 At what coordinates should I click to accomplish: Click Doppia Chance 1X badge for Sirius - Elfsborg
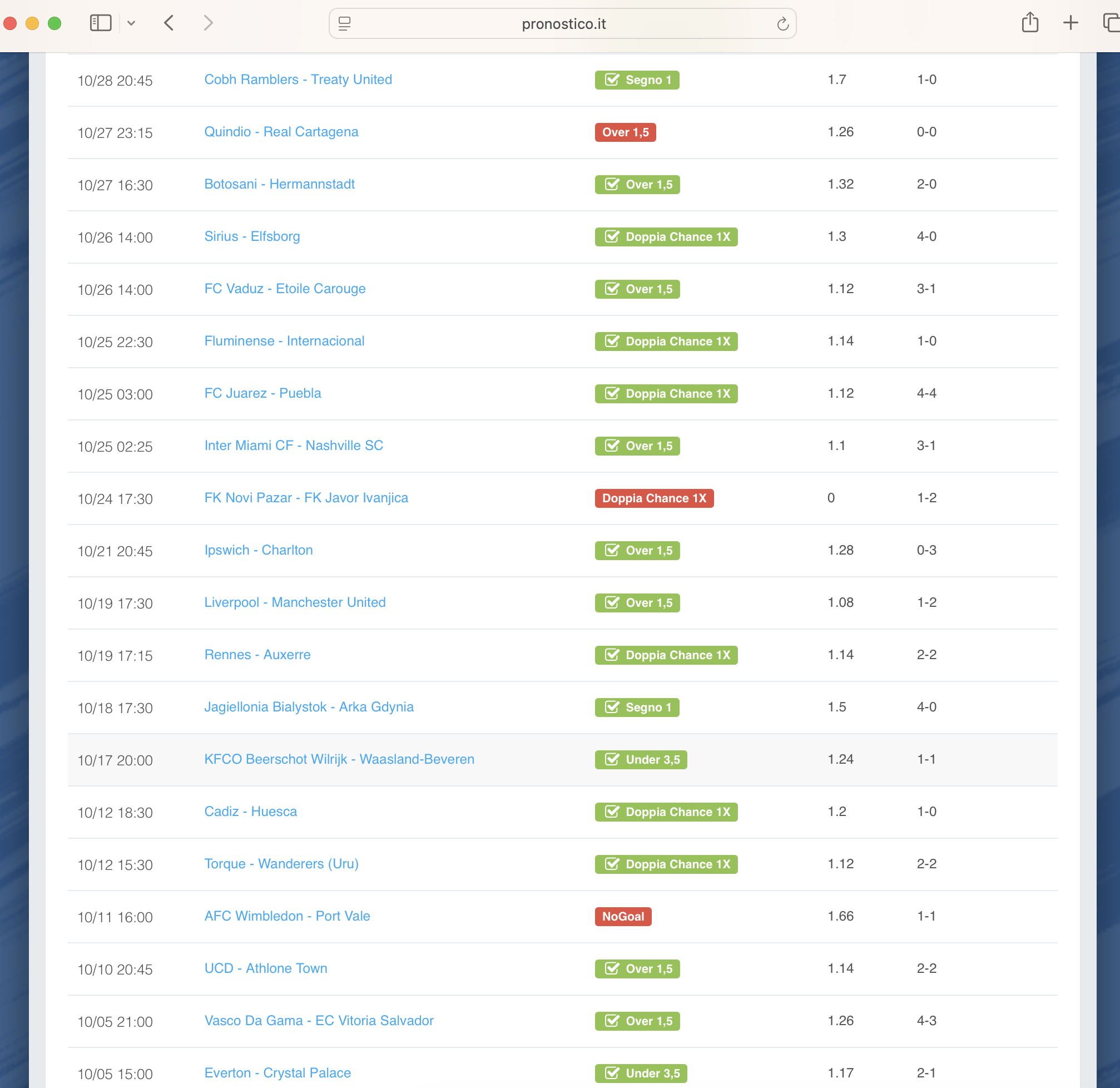point(666,236)
